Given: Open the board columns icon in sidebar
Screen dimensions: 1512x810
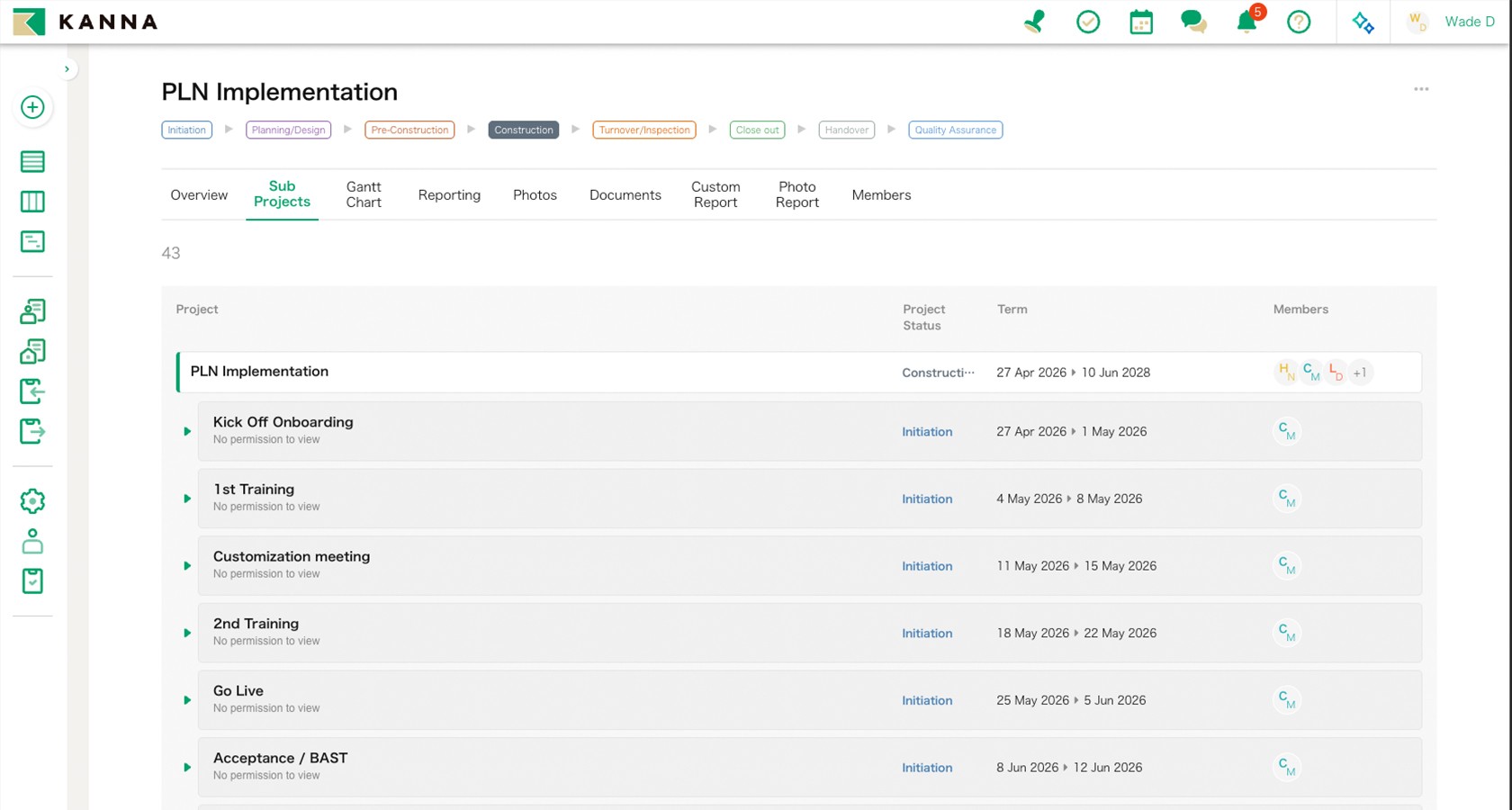Looking at the screenshot, I should tap(32, 202).
